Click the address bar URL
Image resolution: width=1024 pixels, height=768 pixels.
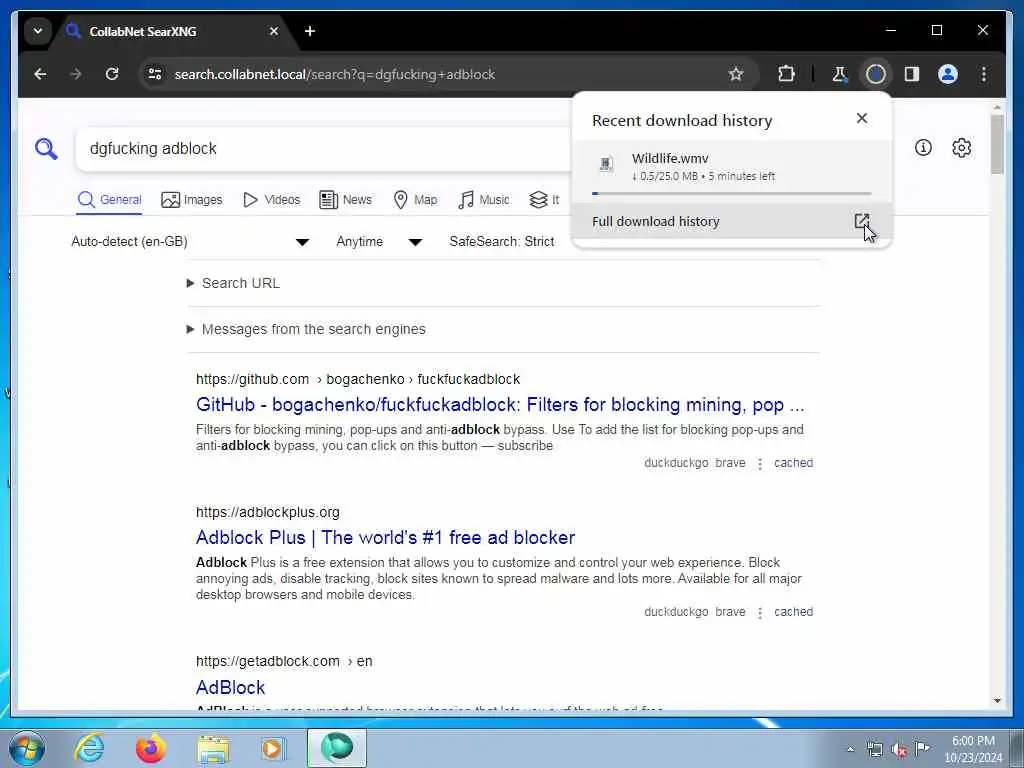pyautogui.click(x=334, y=74)
